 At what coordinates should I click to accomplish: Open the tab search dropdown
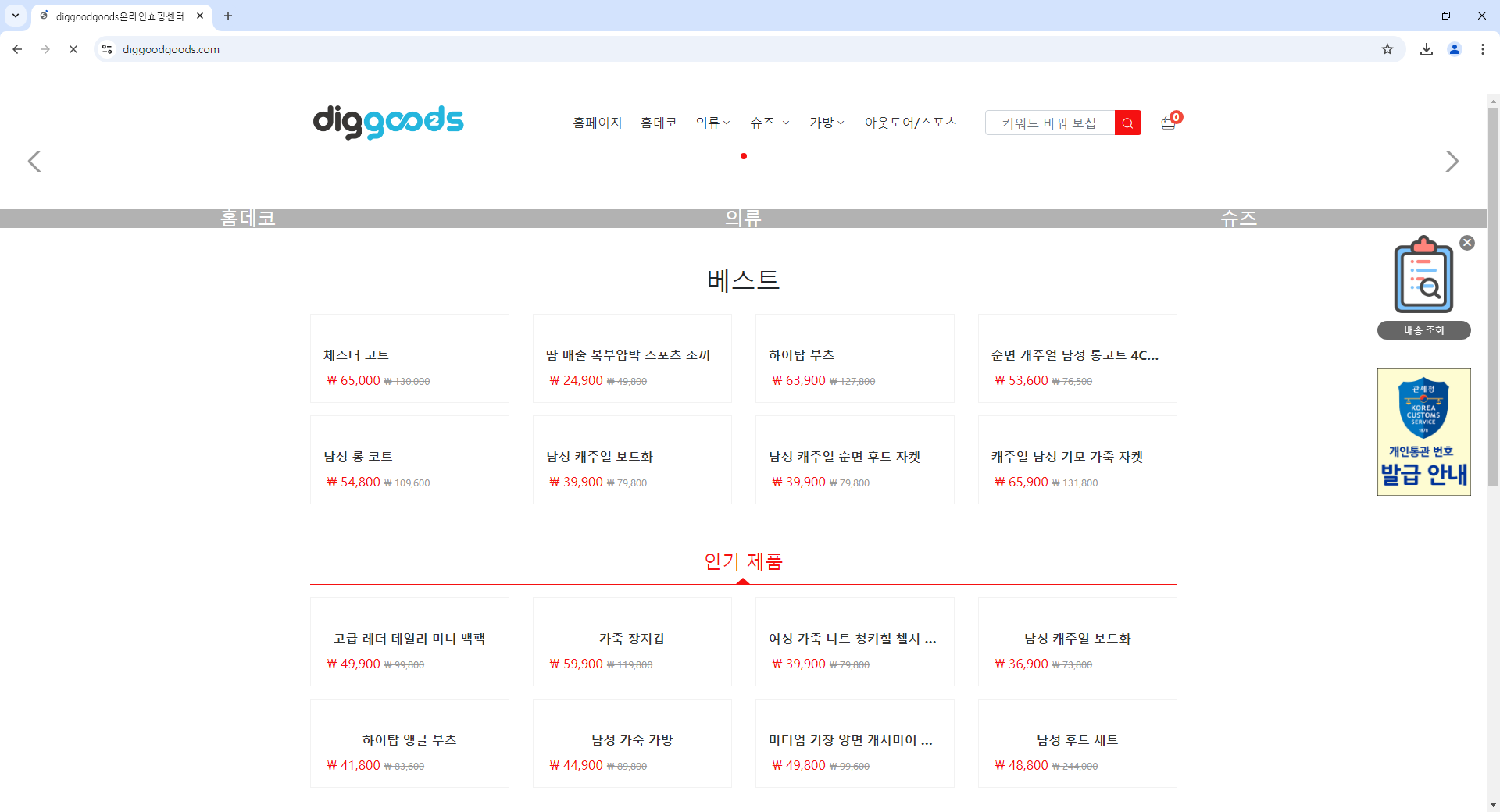pyautogui.click(x=16, y=16)
